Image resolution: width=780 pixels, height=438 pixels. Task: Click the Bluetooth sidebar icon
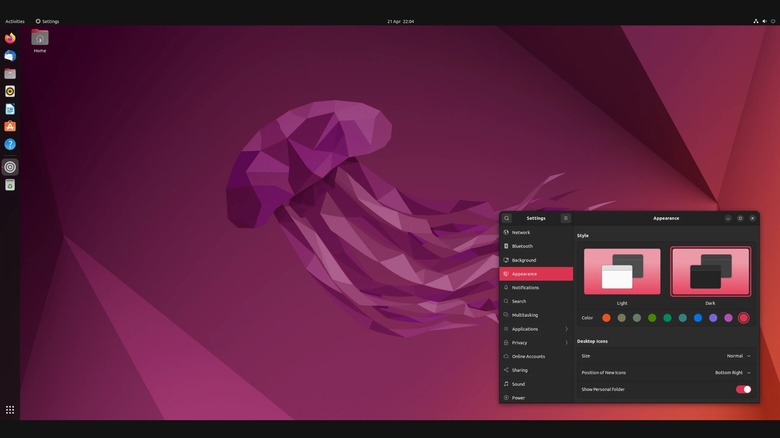pos(506,246)
